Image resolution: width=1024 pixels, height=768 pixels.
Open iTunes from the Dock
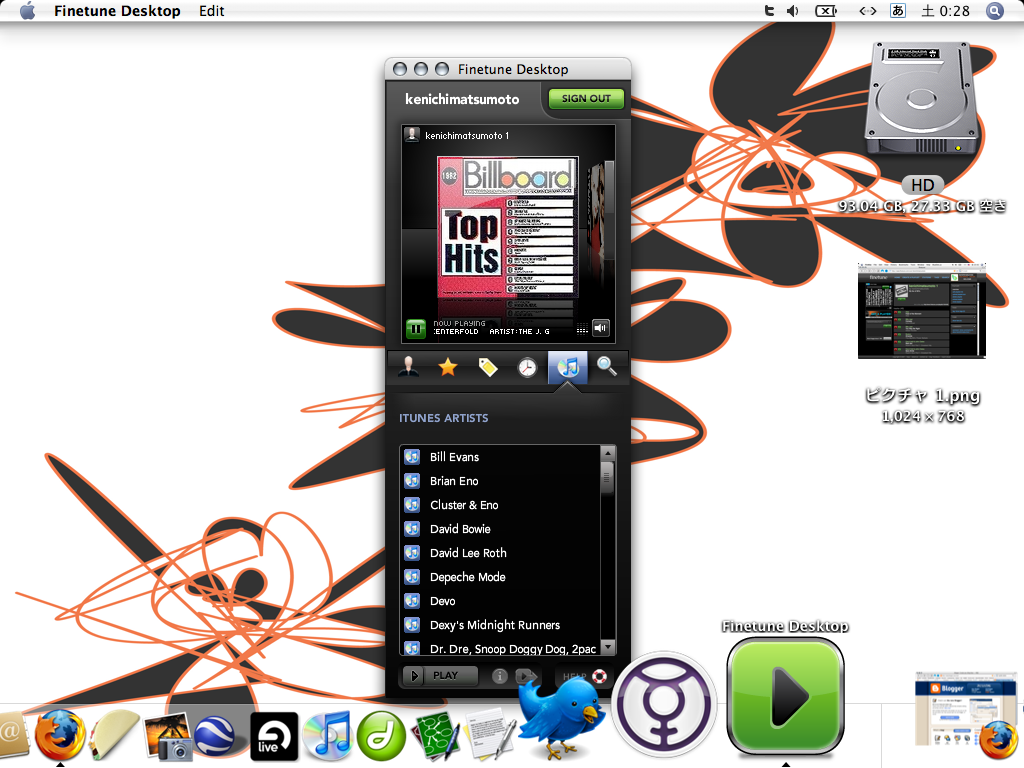pos(328,737)
